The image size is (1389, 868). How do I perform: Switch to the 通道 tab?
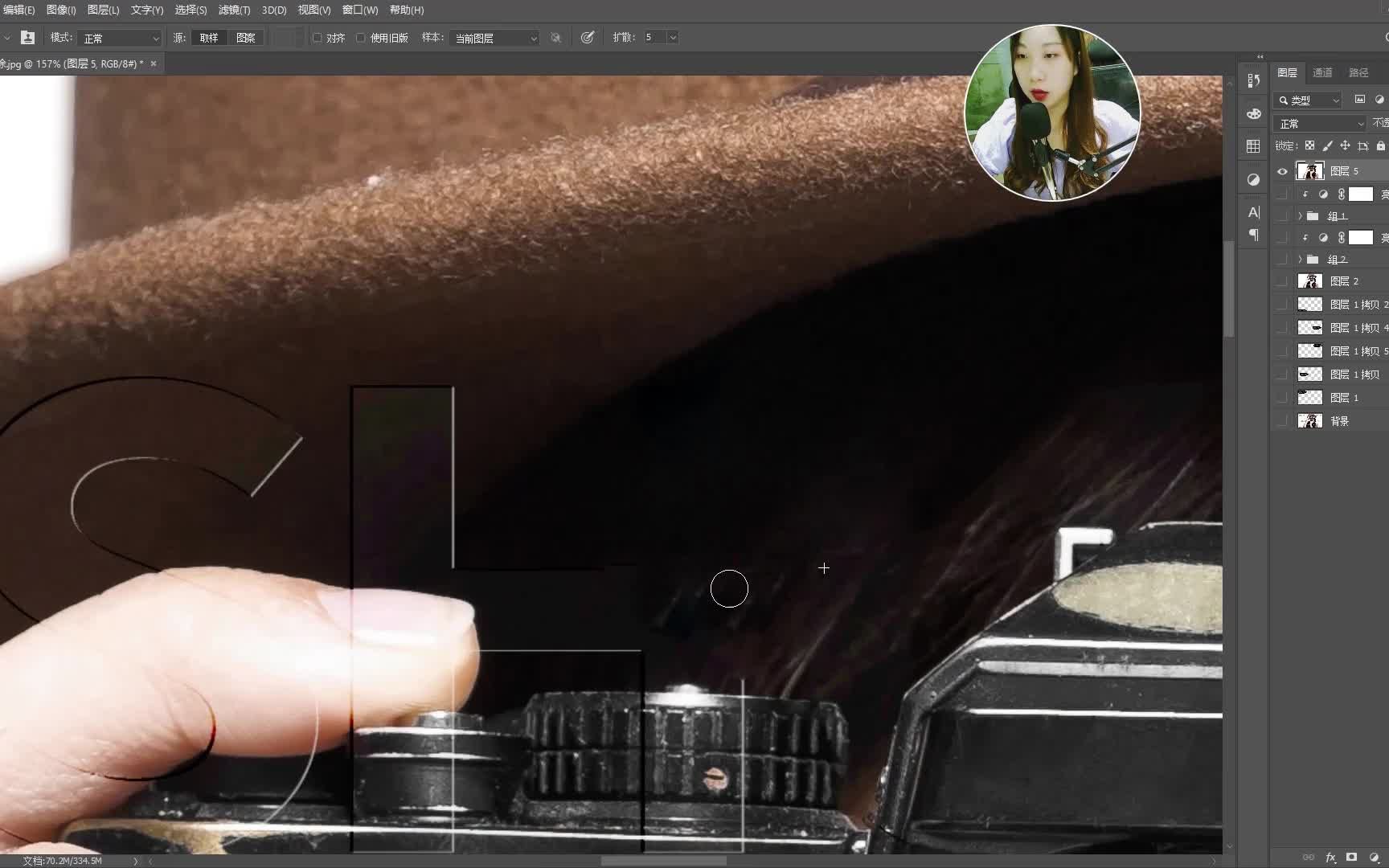(1322, 72)
